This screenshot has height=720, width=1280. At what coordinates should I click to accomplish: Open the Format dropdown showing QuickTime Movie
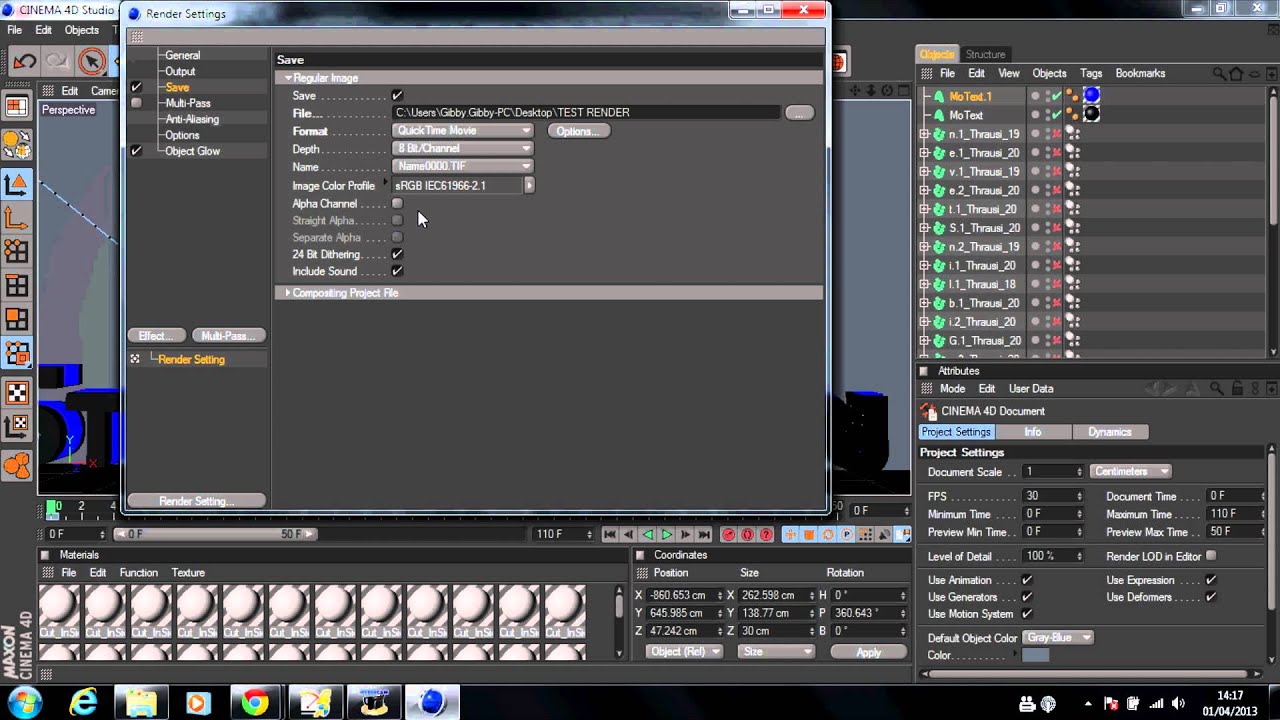pyautogui.click(x=463, y=131)
